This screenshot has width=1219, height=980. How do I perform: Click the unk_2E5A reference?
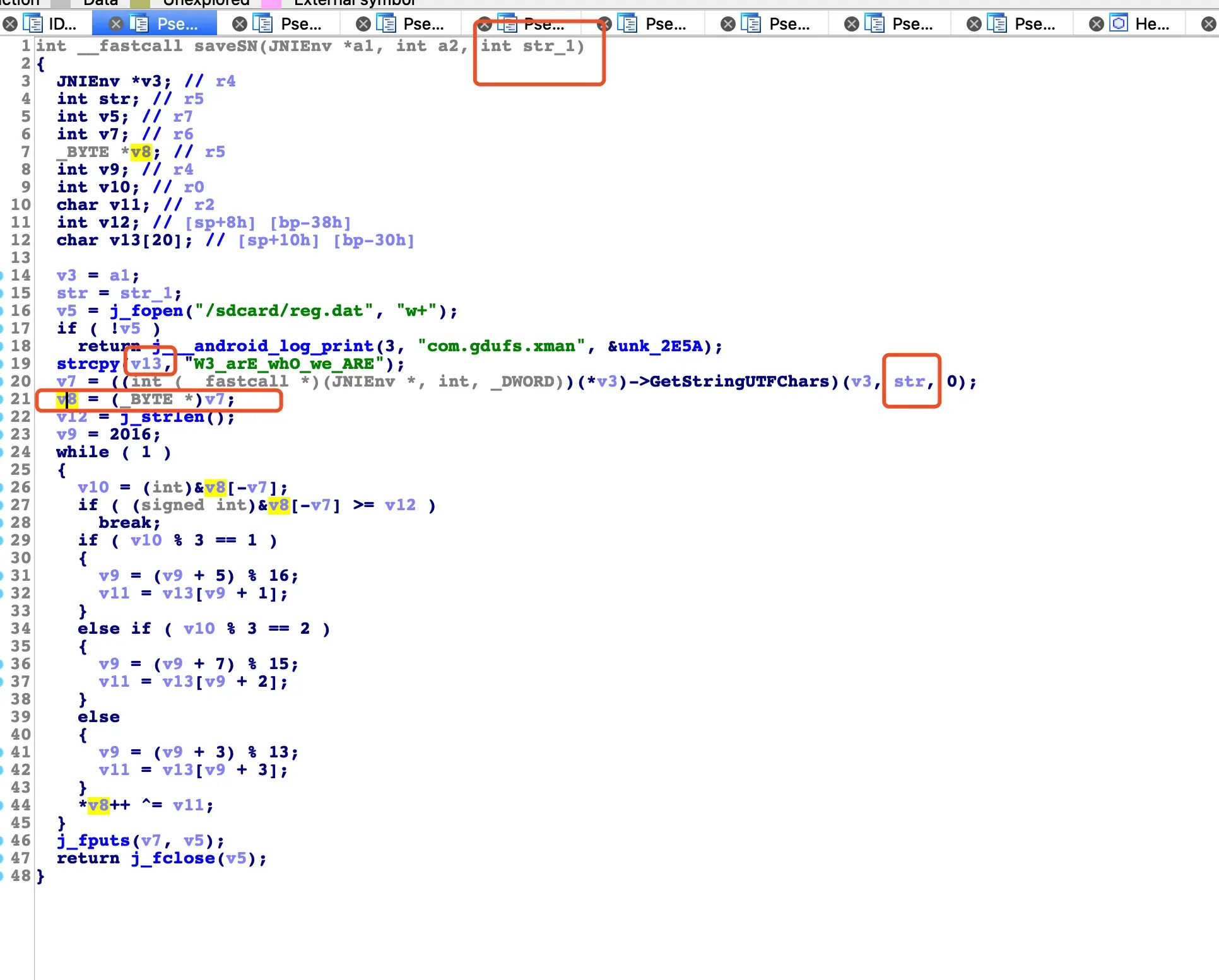pyautogui.click(x=660, y=346)
